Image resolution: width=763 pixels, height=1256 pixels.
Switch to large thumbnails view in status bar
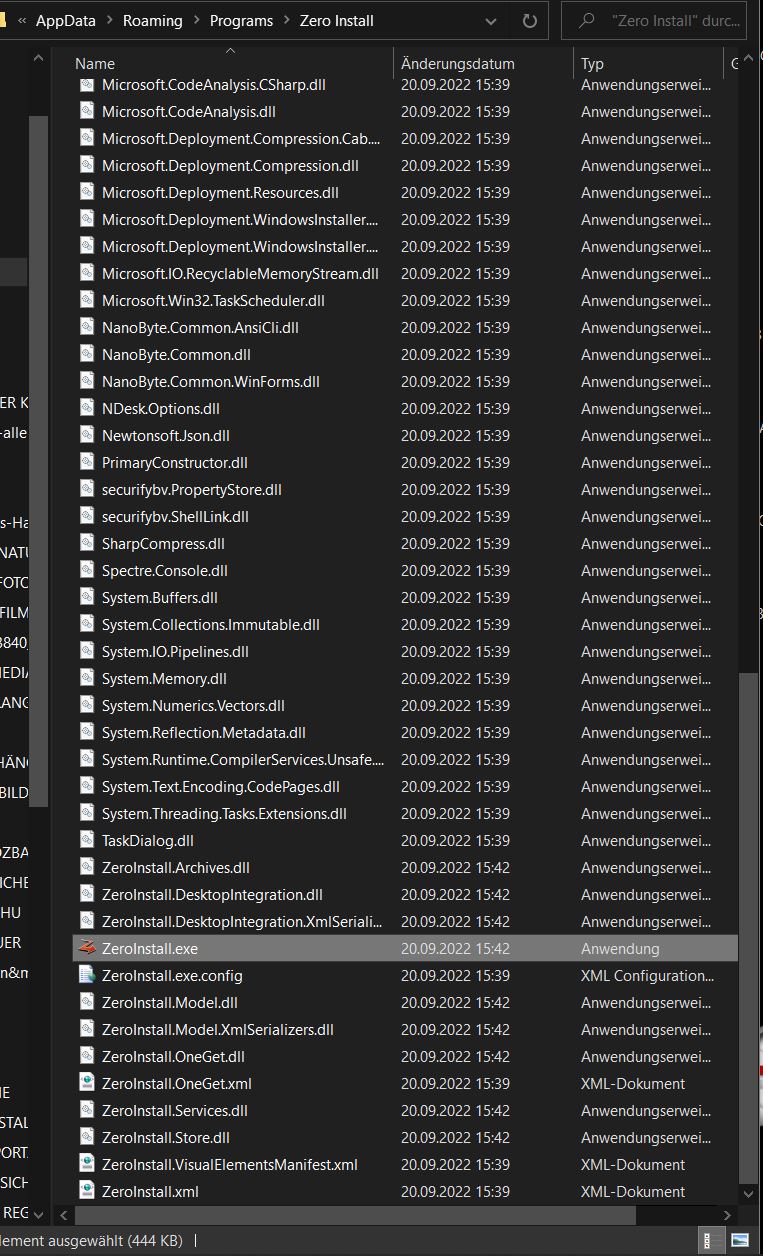pyautogui.click(x=740, y=1241)
